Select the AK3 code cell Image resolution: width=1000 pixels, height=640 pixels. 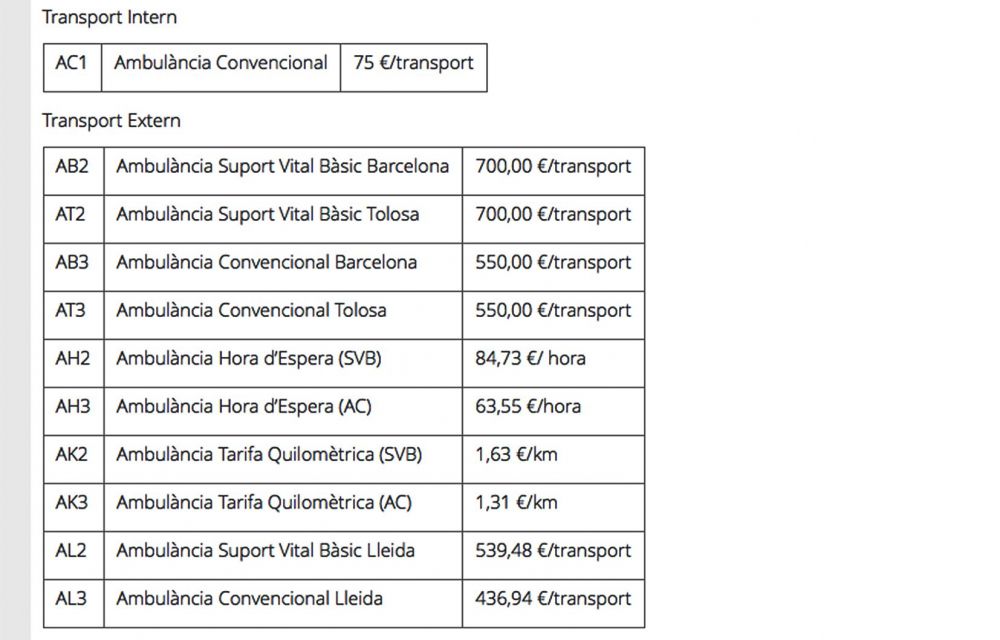coord(72,502)
